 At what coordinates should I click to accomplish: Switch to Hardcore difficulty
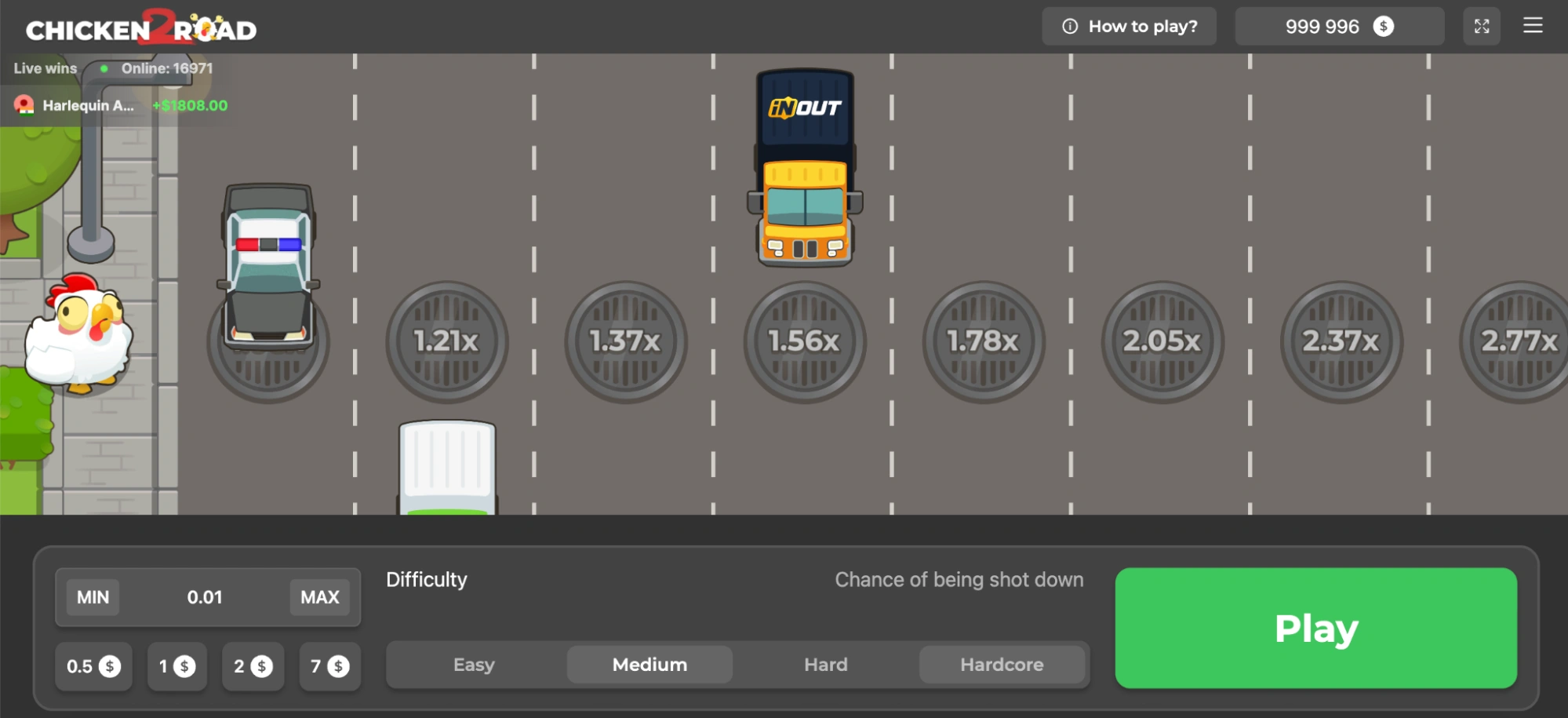1002,665
